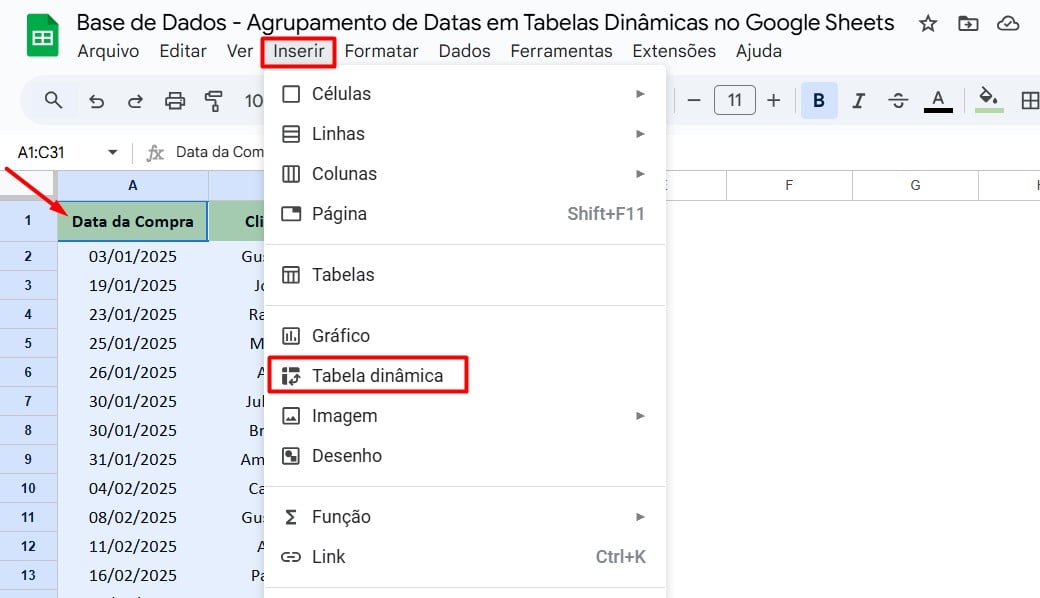This screenshot has width=1040, height=598.
Task: Open the Editar menu
Action: pos(183,51)
